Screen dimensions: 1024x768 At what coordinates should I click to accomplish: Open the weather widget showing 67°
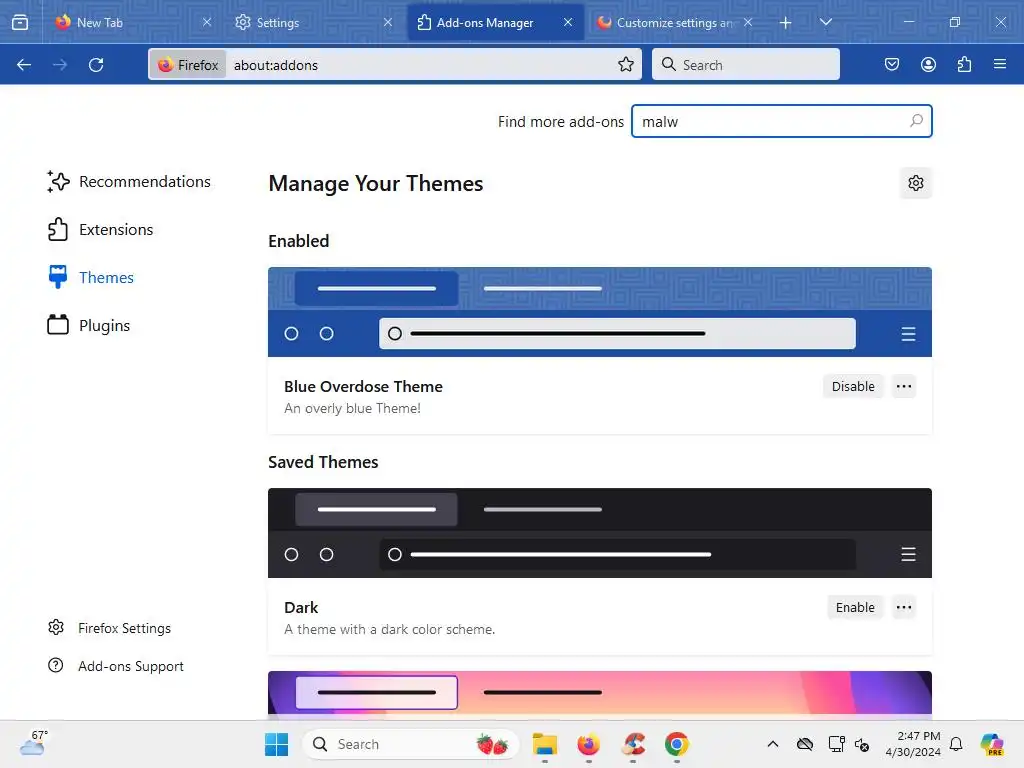34,743
